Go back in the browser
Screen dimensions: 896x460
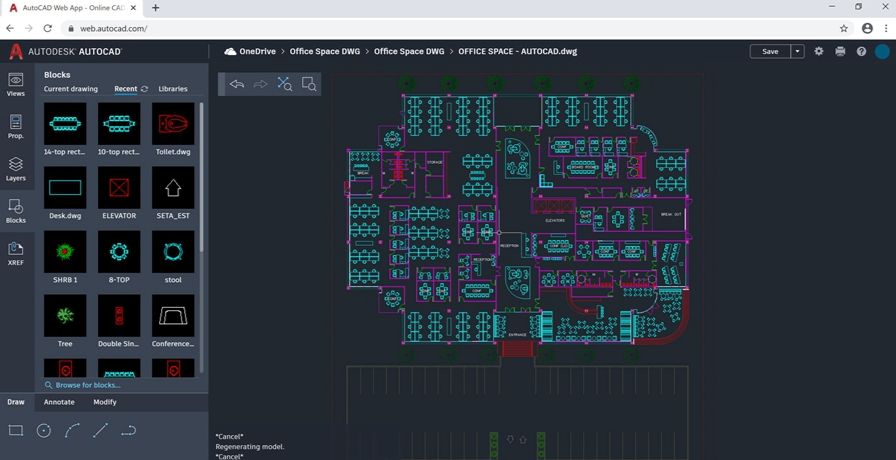click(10, 28)
